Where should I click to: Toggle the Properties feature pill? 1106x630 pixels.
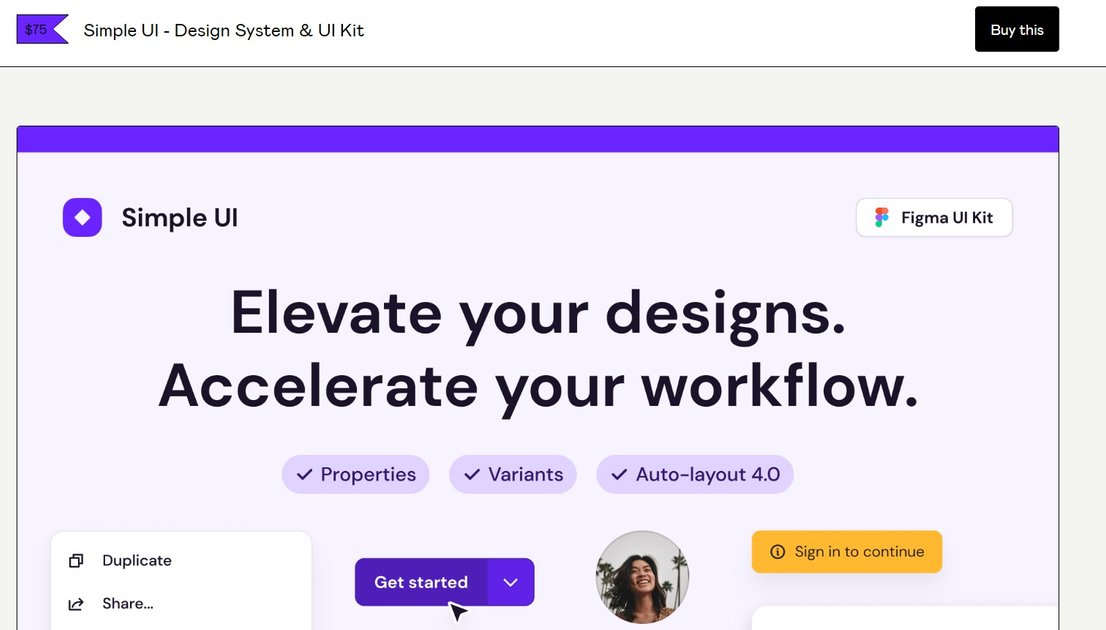[x=355, y=474]
